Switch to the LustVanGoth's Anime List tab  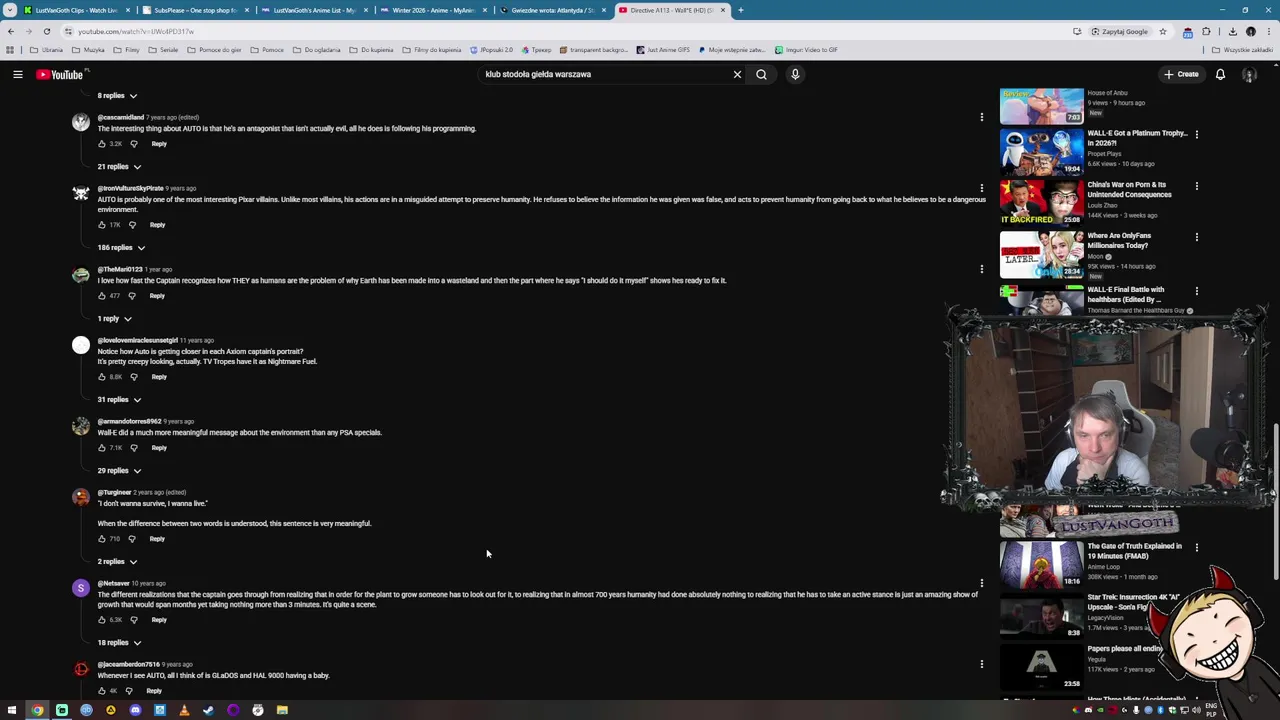(314, 10)
